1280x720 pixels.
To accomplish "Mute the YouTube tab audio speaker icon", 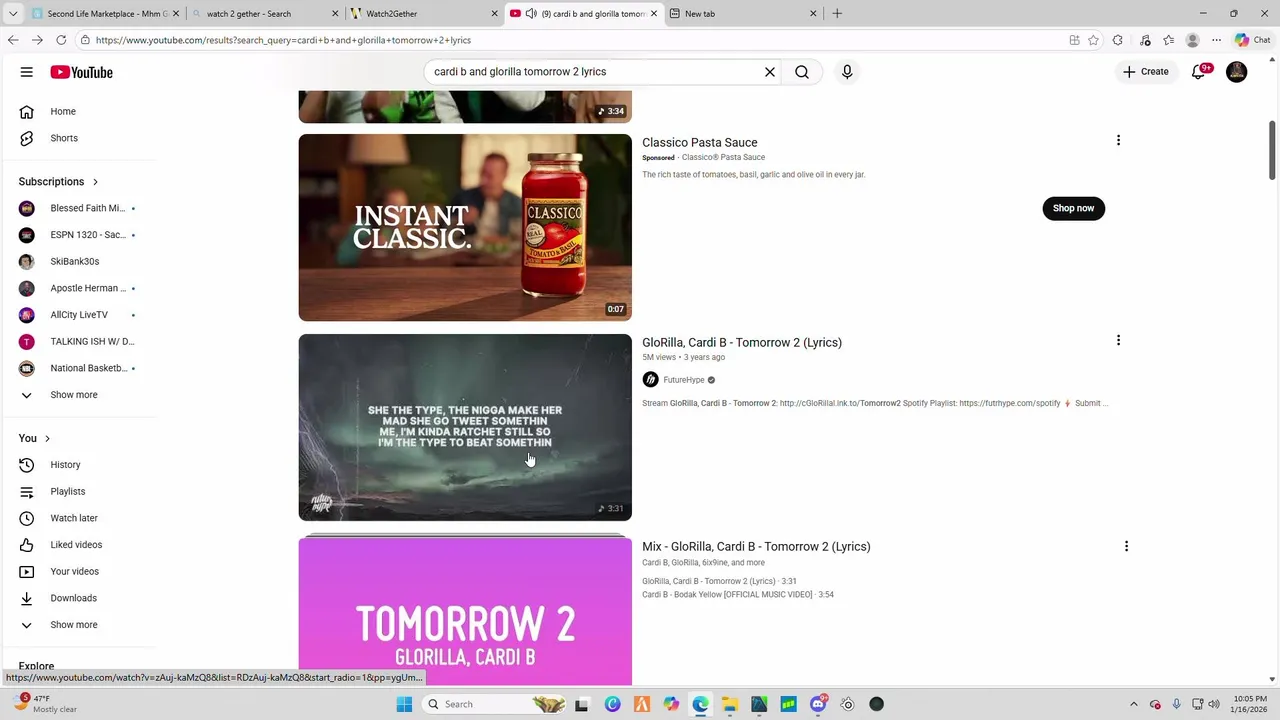I will pos(531,14).
